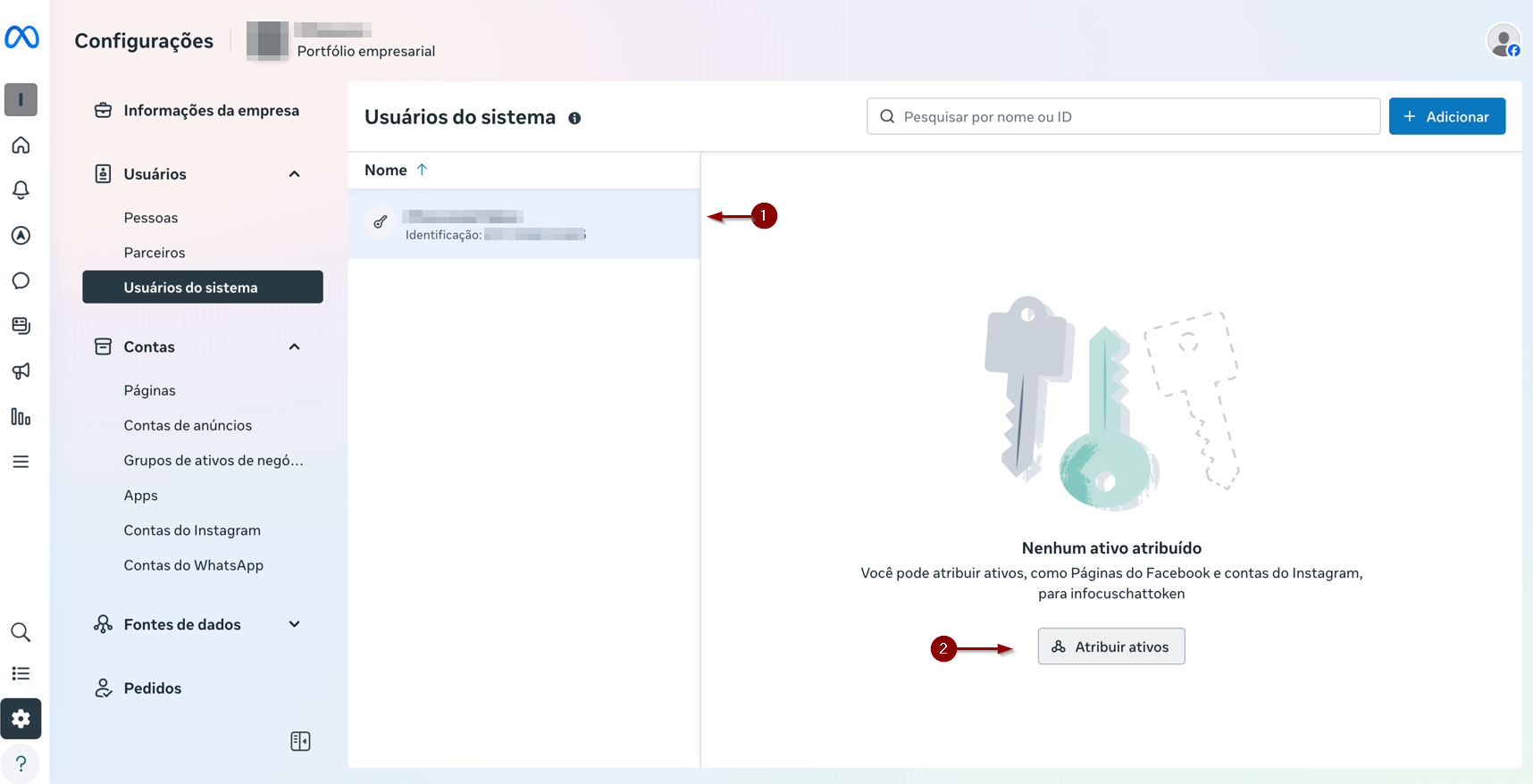Click the Adicionar button
This screenshot has width=1533, height=784.
[1446, 117]
